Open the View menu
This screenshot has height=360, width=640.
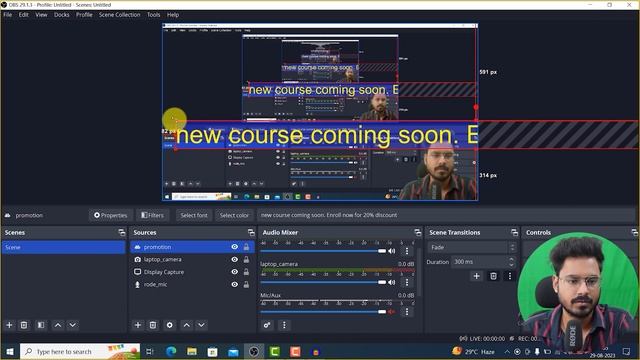point(41,15)
